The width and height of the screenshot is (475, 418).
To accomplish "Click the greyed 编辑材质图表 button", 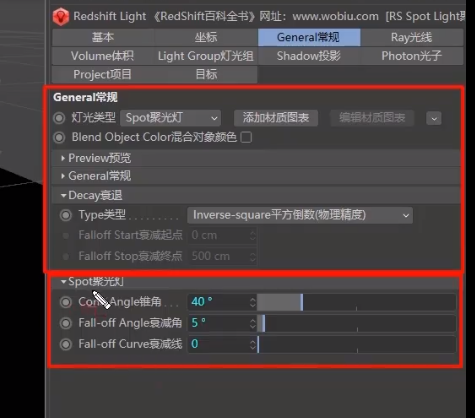I will tap(372, 118).
